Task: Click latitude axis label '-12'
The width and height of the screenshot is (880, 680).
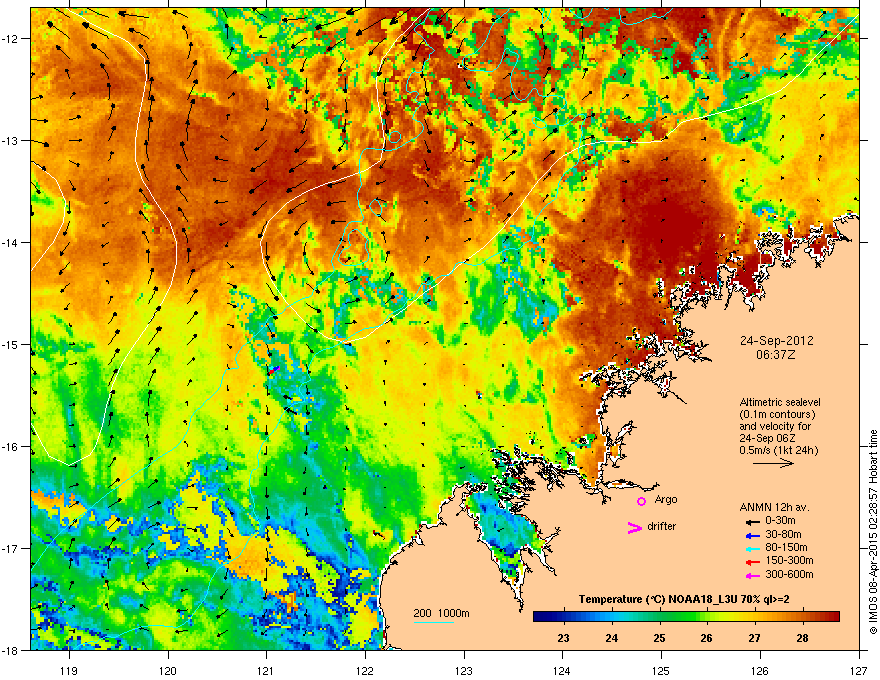Action: click(x=11, y=39)
